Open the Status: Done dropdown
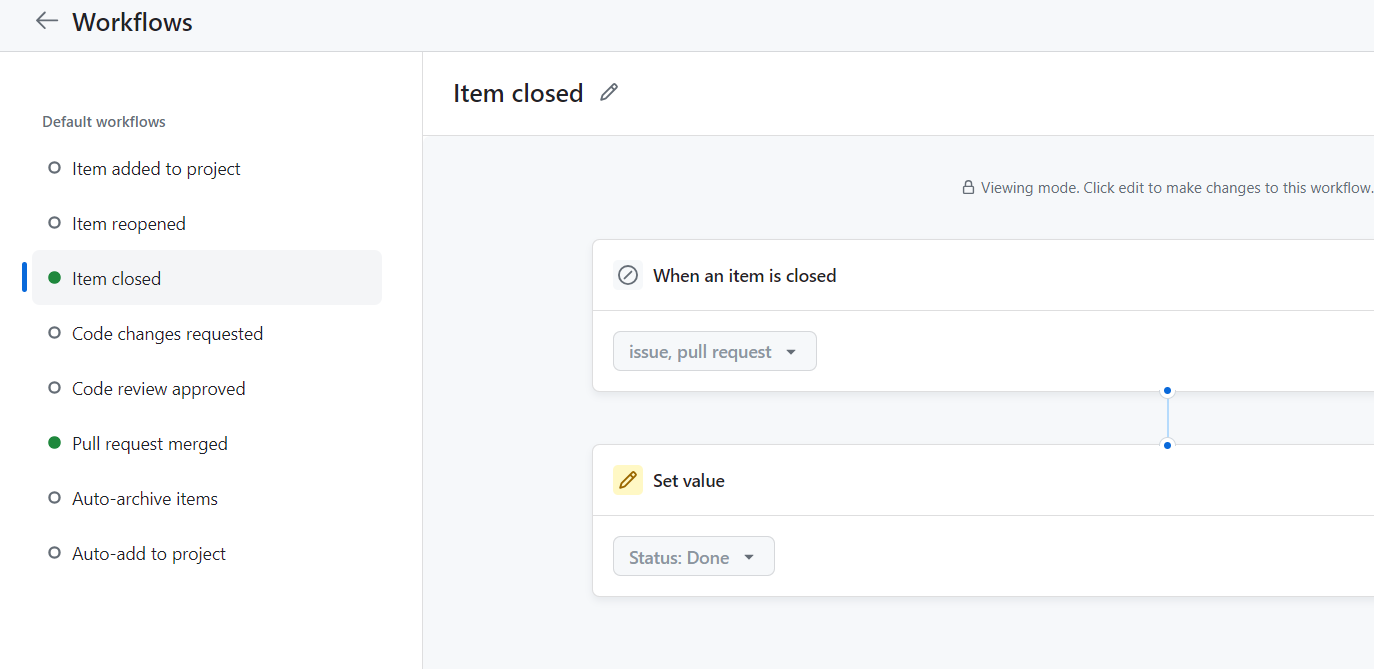The height and width of the screenshot is (669, 1374). (x=693, y=557)
